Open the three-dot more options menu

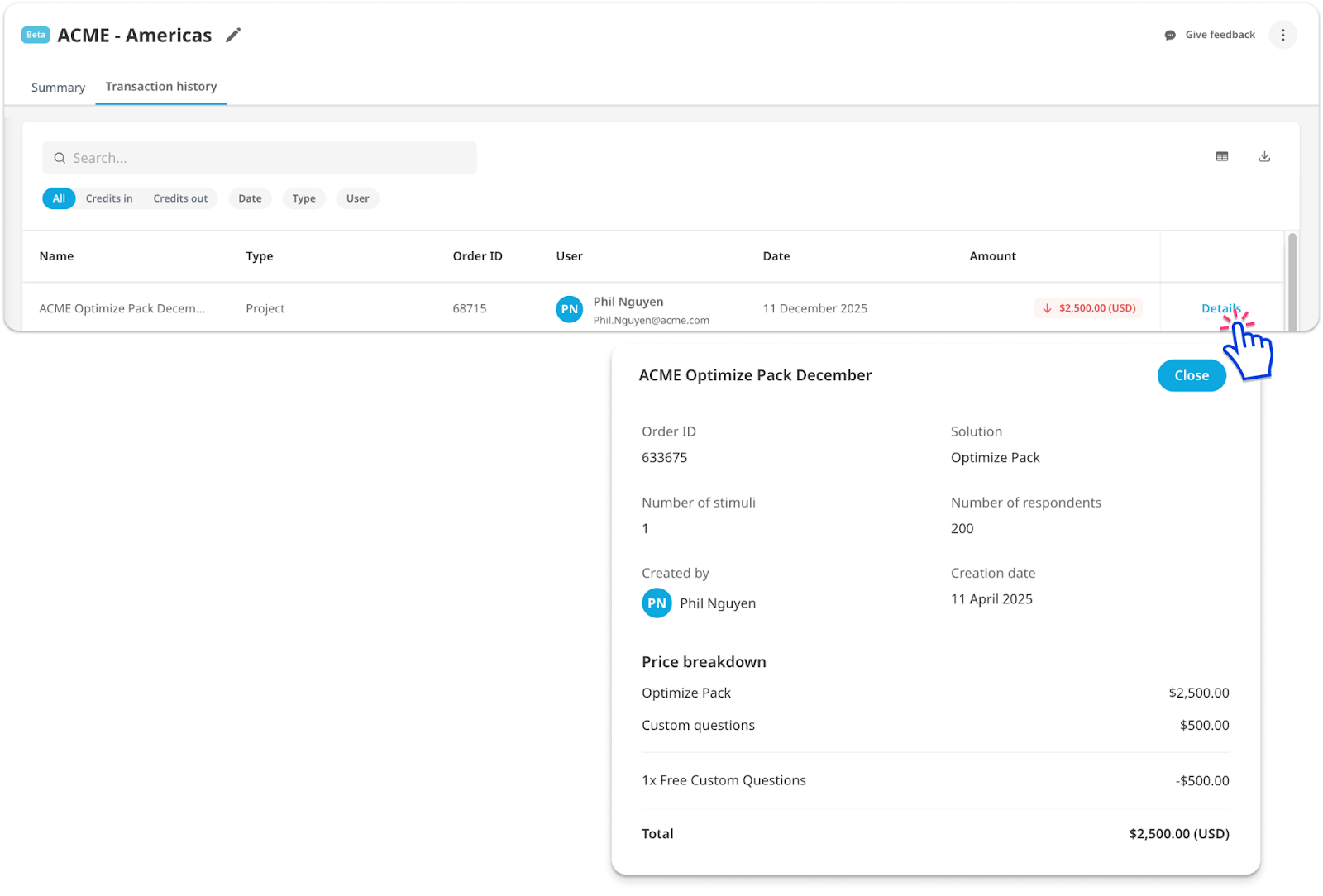point(1282,35)
